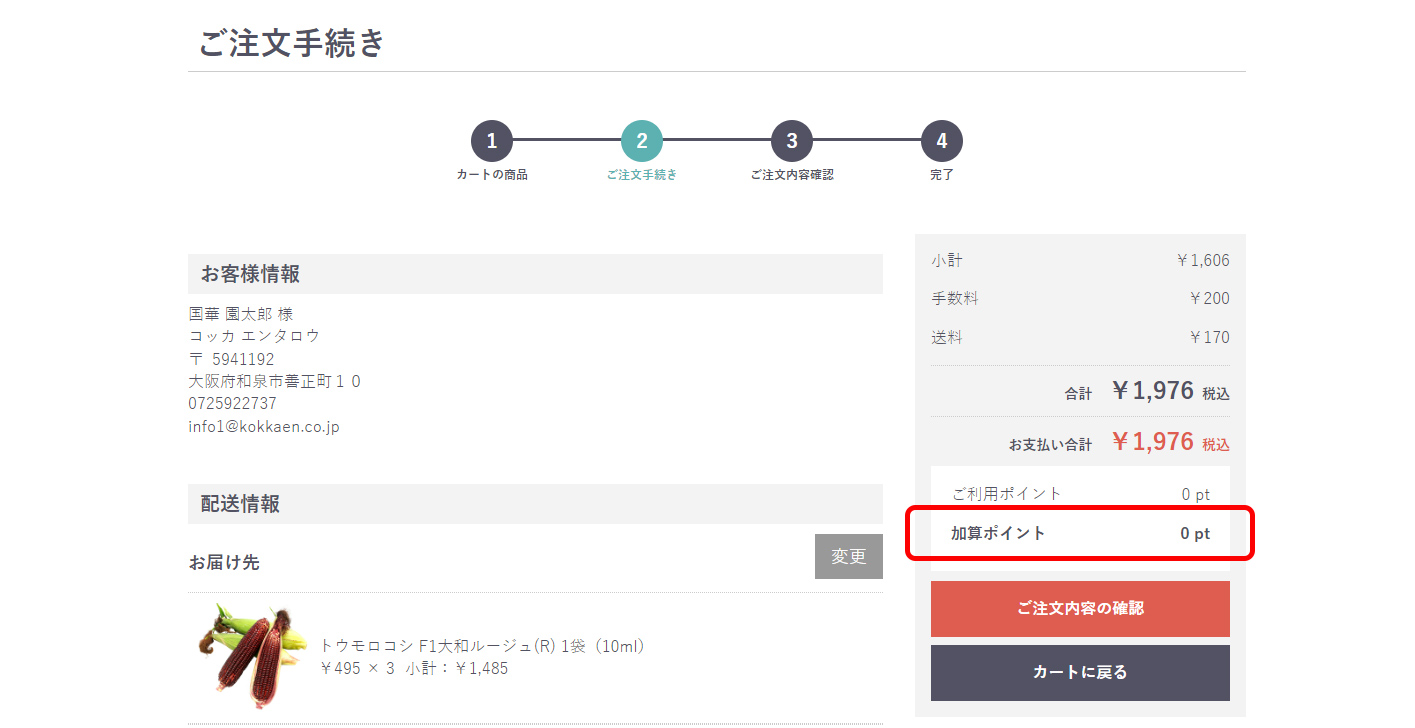Click the info1@kokkaen.co.jp email address
1415x728 pixels.
coord(264,427)
